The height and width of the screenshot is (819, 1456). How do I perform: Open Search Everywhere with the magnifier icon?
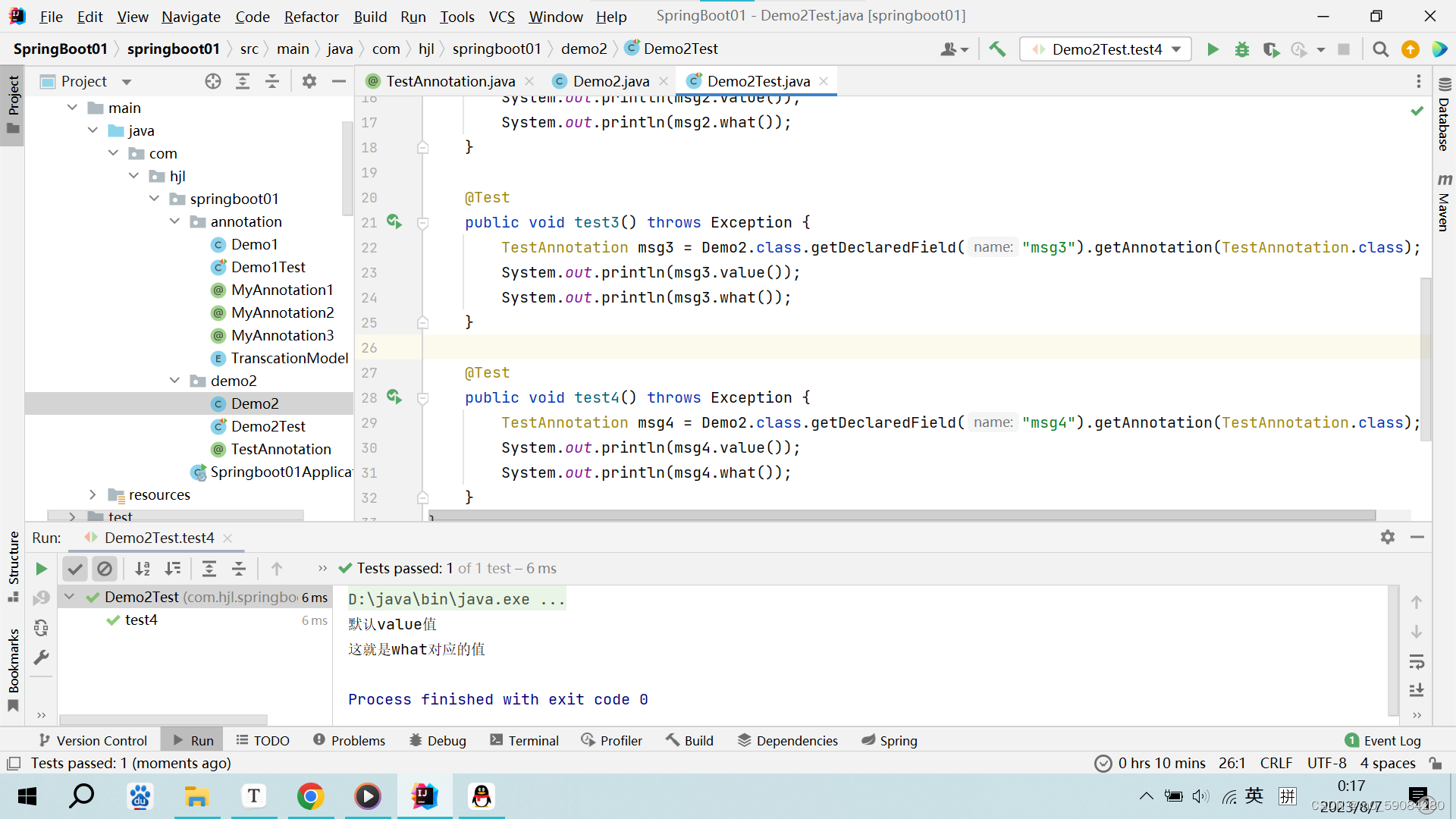[x=1380, y=49]
